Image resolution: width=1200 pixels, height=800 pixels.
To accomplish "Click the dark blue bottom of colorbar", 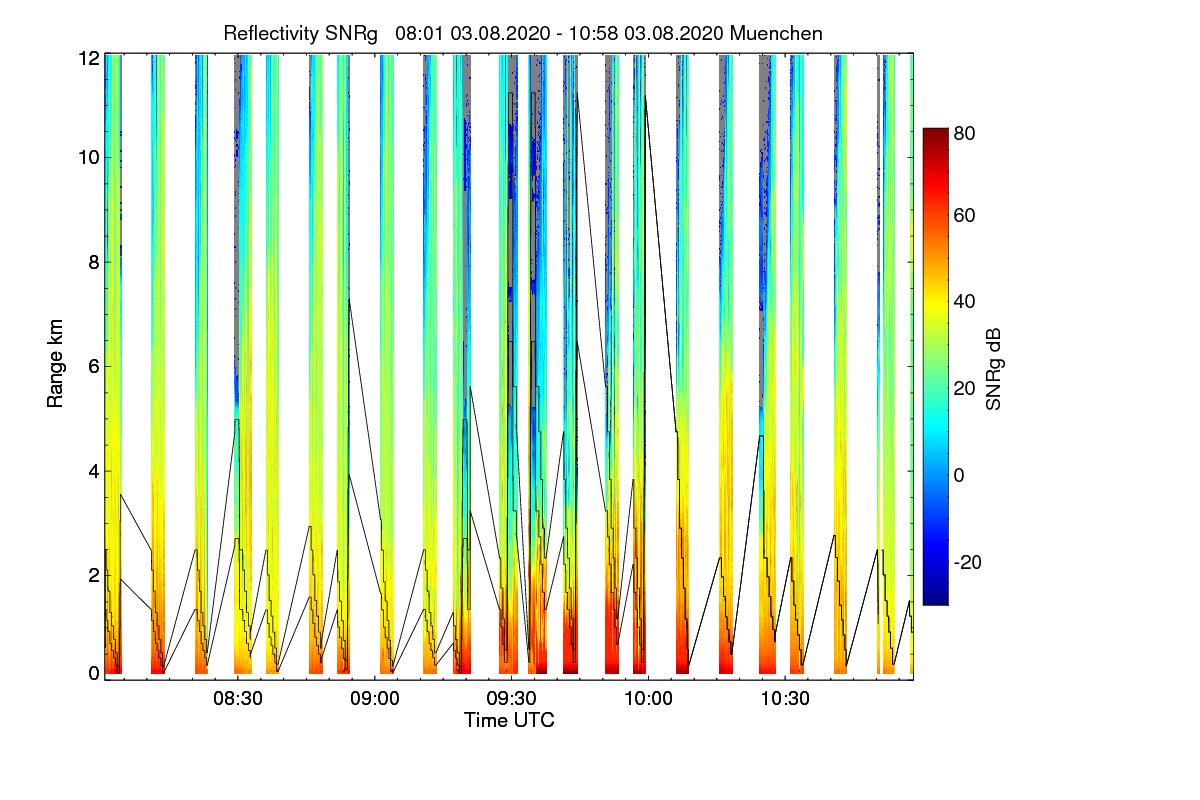I will coord(934,598).
